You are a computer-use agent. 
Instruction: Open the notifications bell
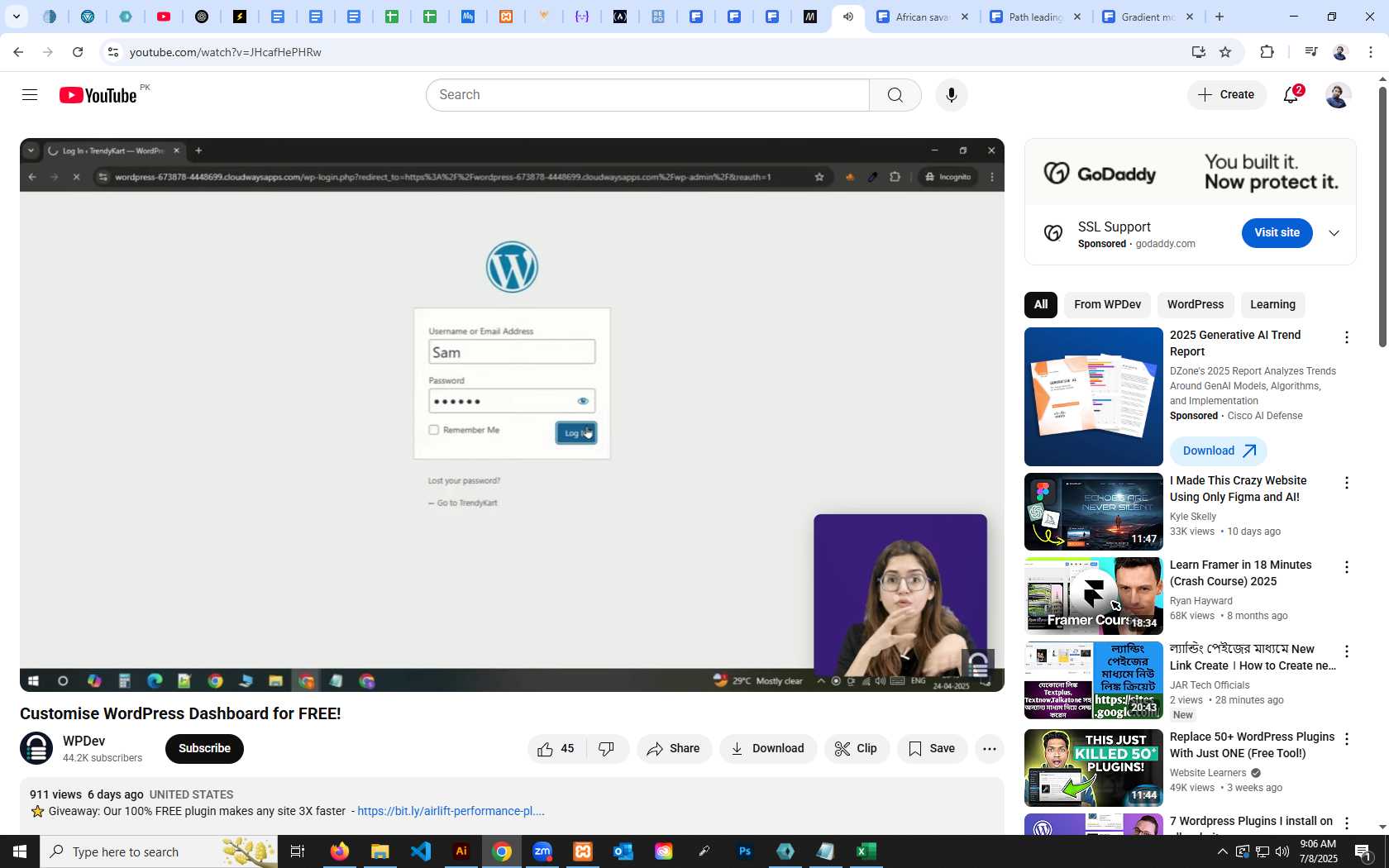(x=1291, y=95)
